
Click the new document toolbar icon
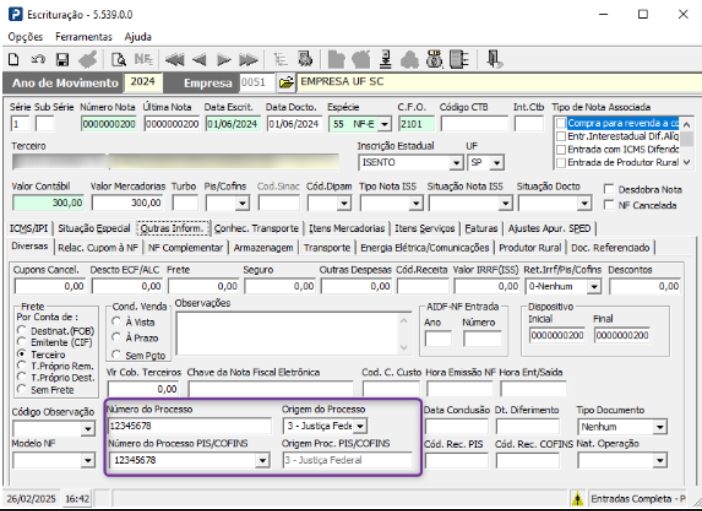click(16, 59)
